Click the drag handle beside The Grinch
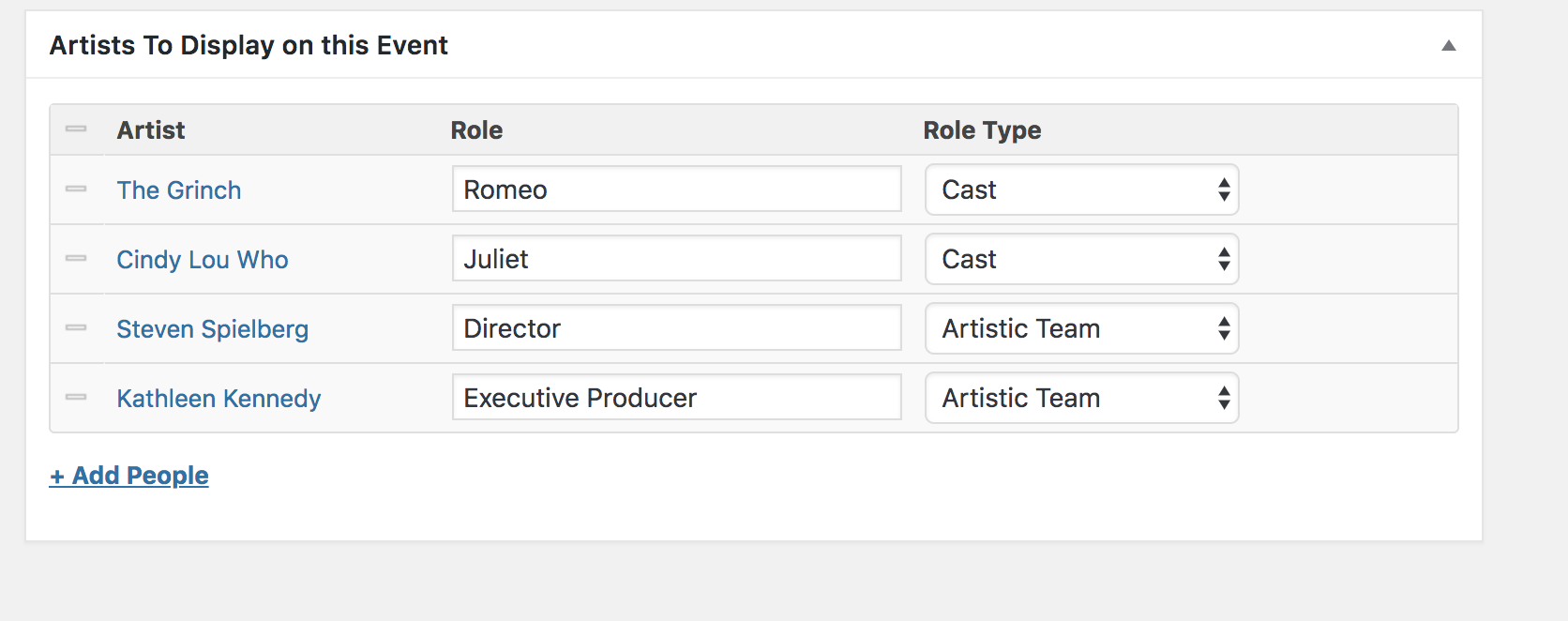This screenshot has width=1568, height=621. [x=76, y=189]
